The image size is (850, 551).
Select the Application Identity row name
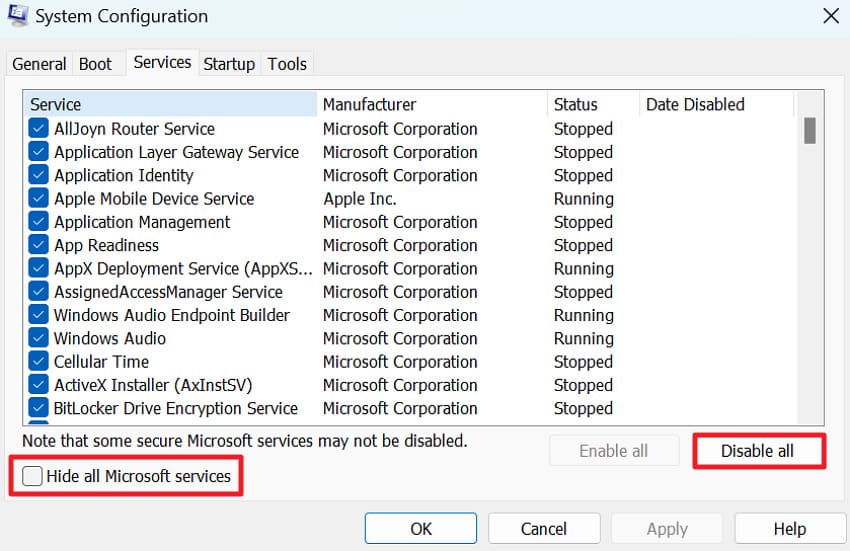(124, 175)
